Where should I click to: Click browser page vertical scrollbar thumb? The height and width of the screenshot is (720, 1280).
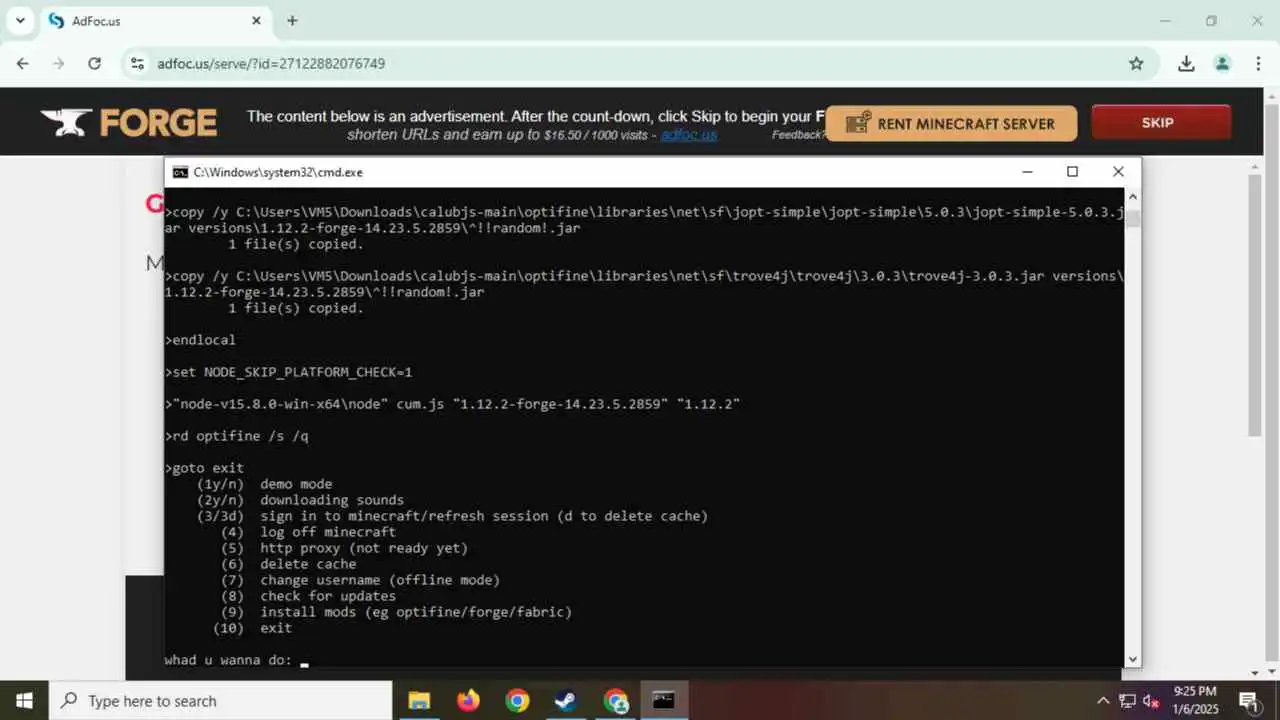[x=1255, y=305]
